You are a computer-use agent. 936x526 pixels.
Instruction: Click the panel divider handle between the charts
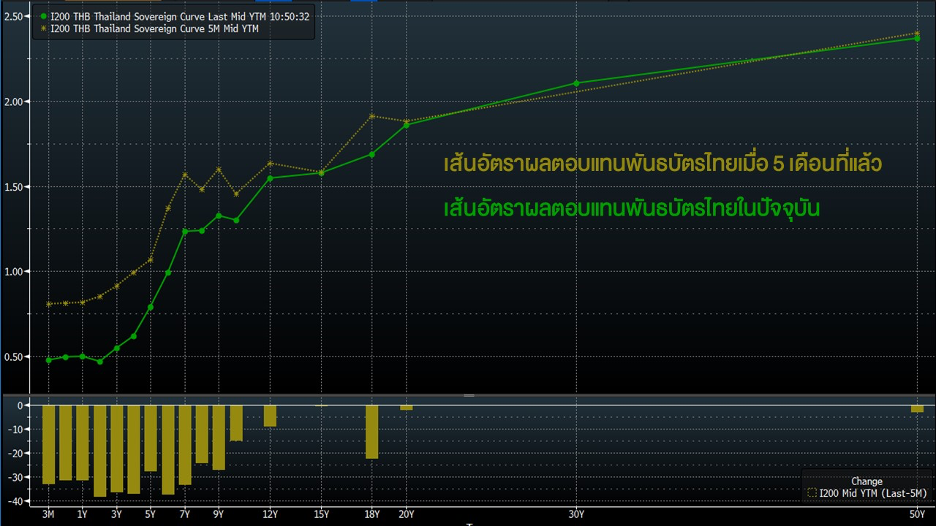(468, 396)
